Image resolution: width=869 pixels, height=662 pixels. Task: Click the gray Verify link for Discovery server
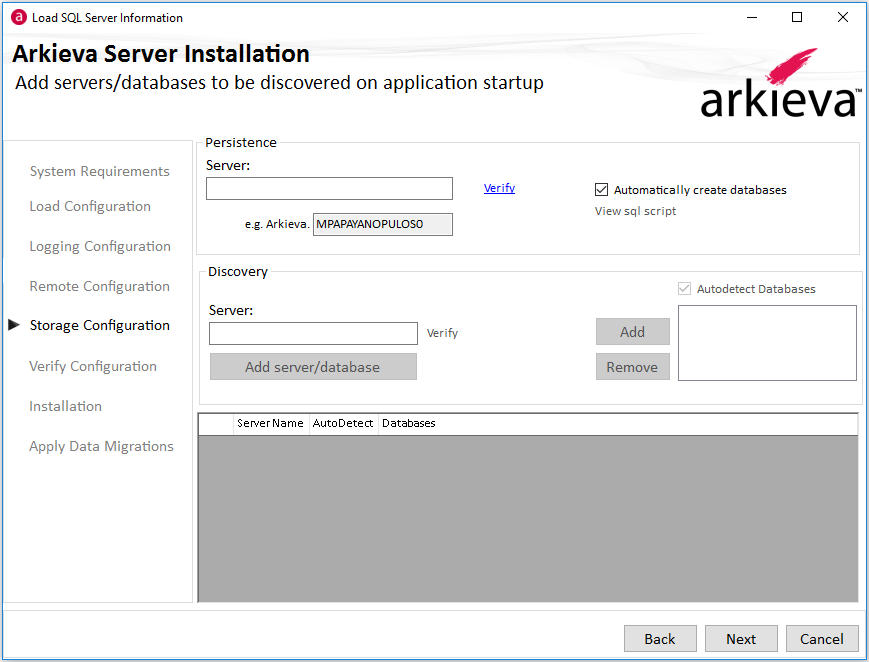[x=442, y=333]
